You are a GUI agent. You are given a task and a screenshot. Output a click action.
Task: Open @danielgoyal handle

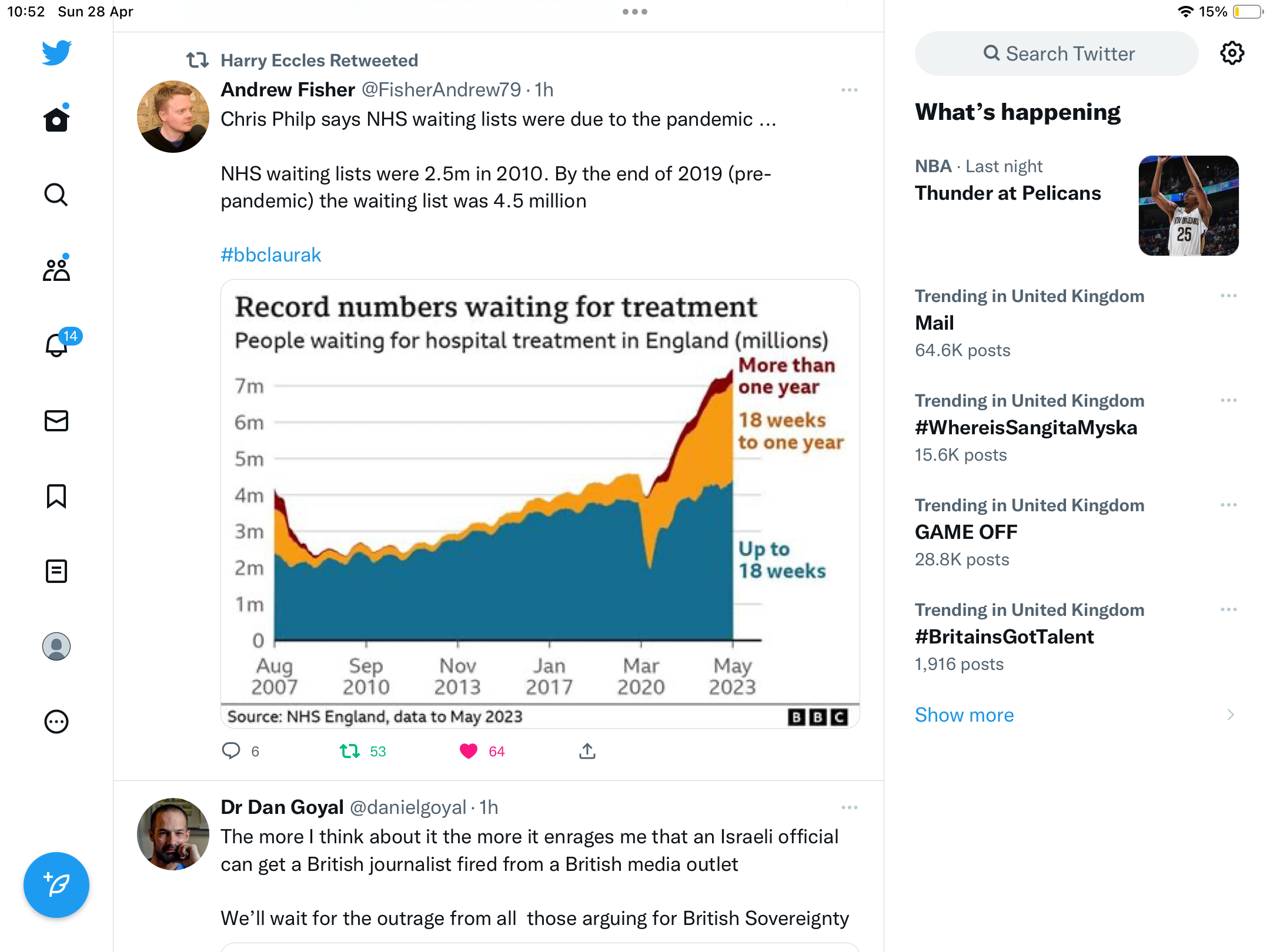click(x=408, y=807)
